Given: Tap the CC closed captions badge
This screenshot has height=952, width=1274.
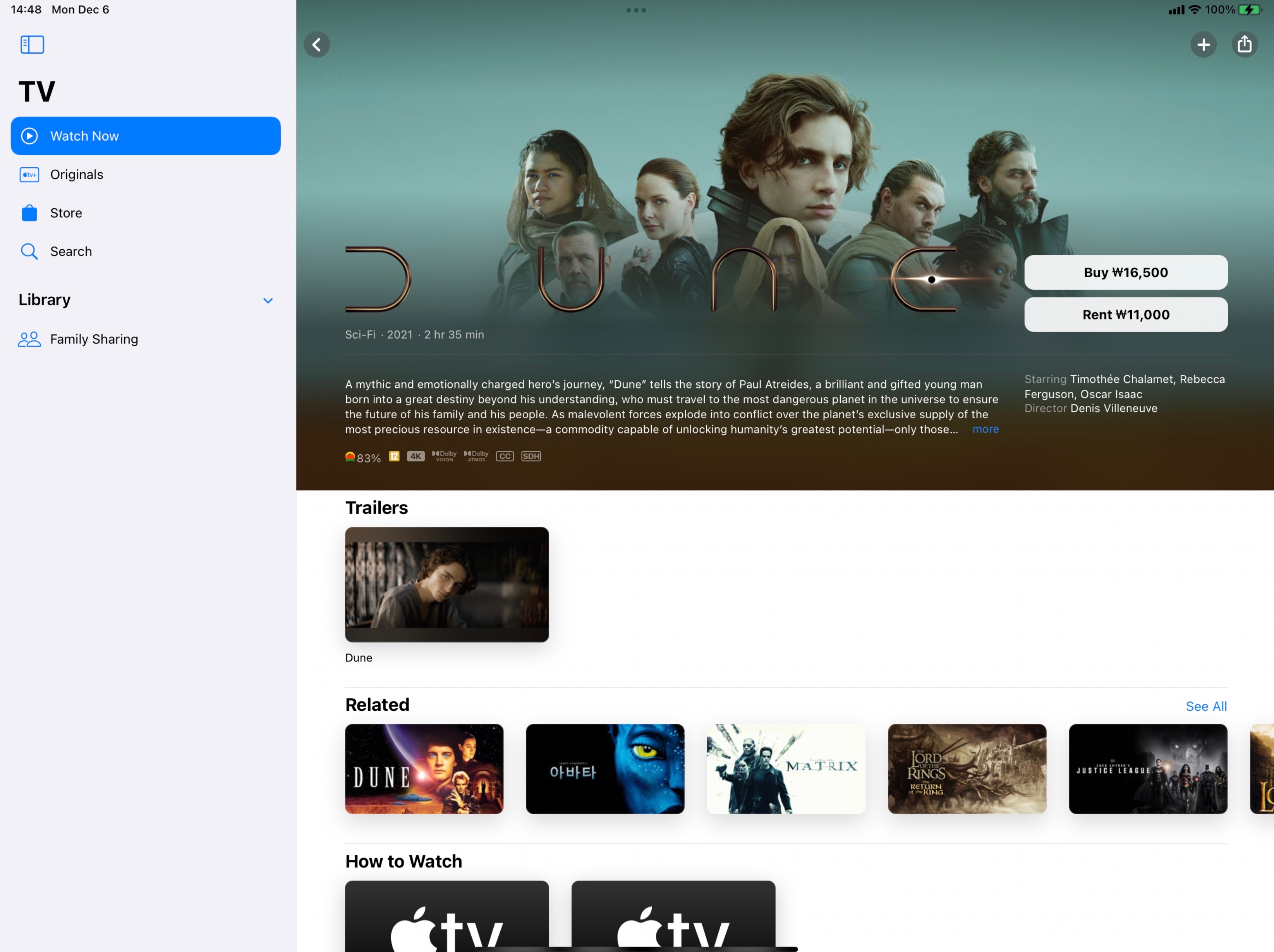Looking at the screenshot, I should (x=505, y=456).
